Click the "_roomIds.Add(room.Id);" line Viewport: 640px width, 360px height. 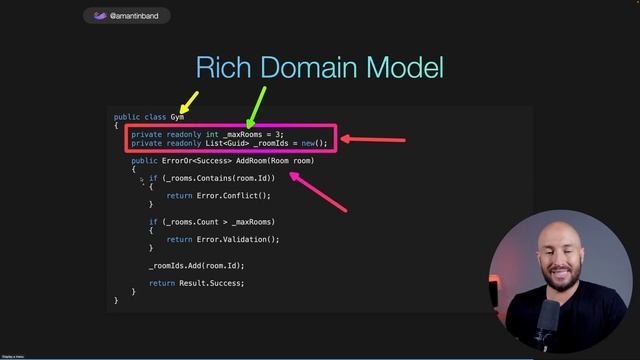pos(197,266)
